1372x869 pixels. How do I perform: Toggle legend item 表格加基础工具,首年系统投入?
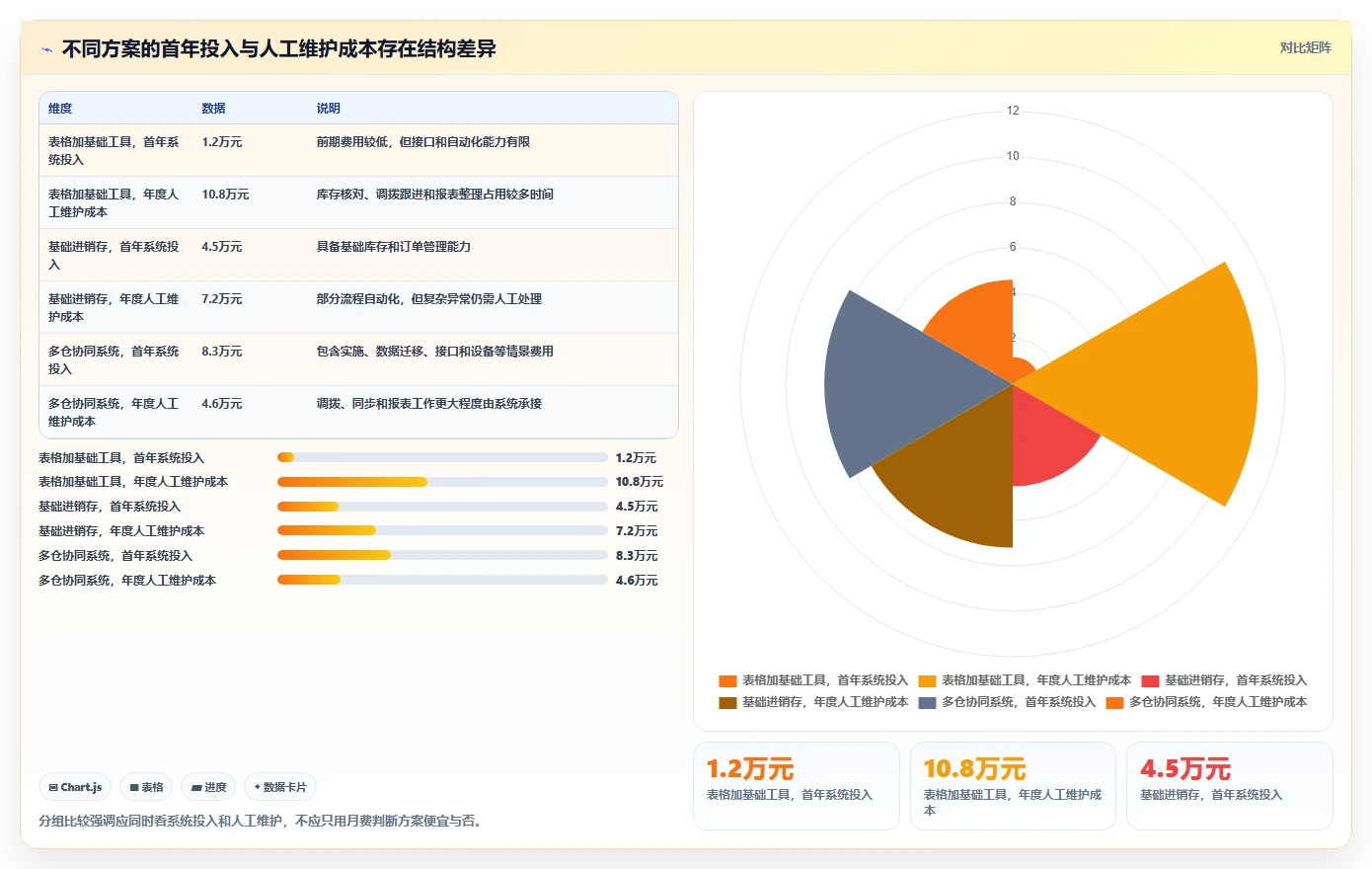[x=813, y=680]
